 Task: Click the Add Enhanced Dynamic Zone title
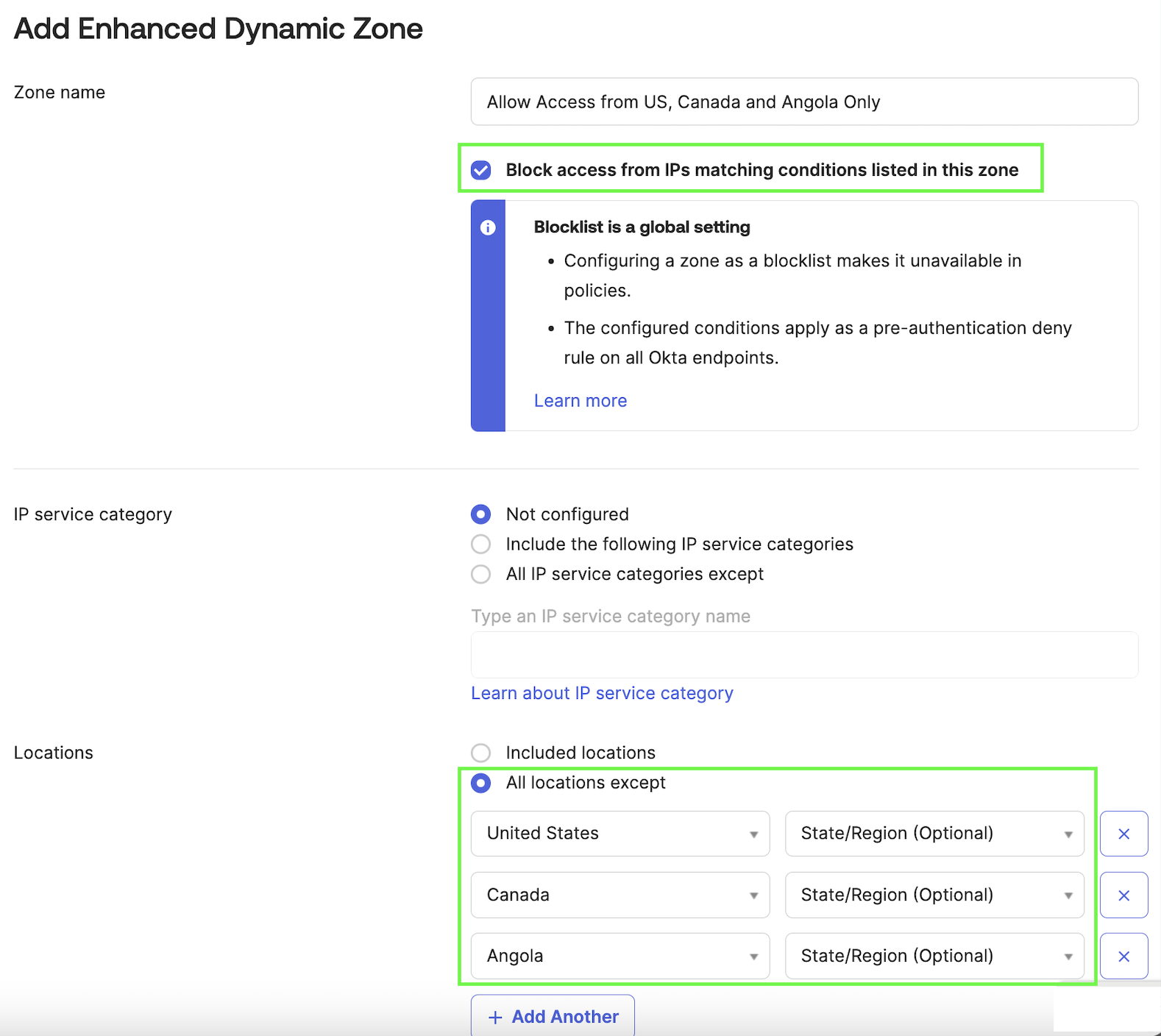pos(219,29)
